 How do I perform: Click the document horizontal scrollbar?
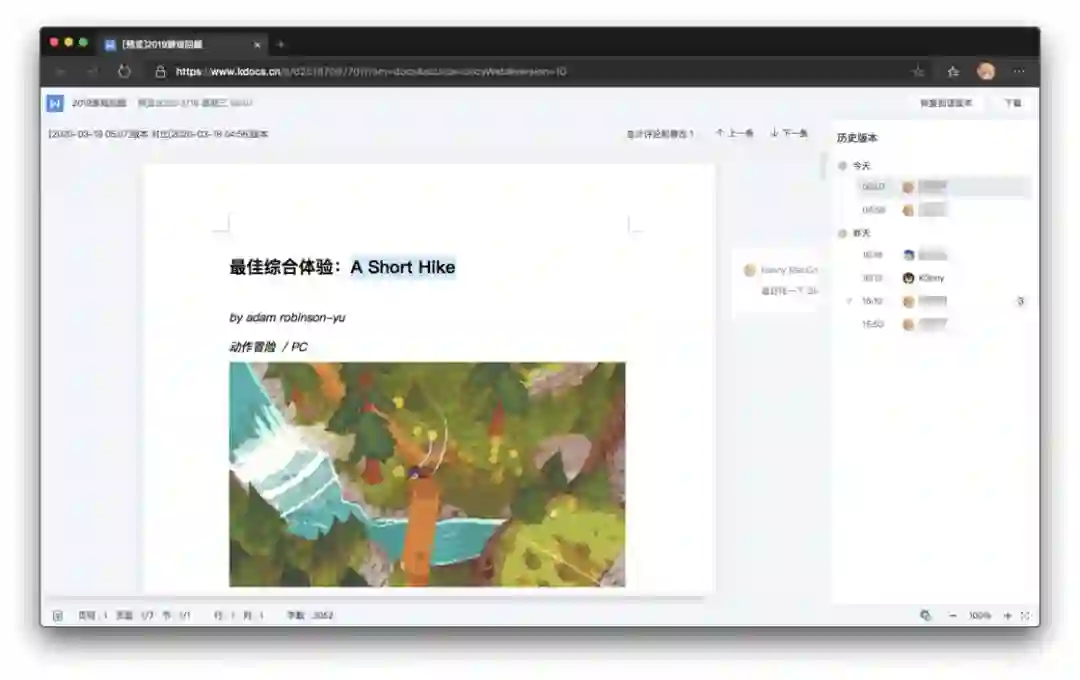[375, 599]
